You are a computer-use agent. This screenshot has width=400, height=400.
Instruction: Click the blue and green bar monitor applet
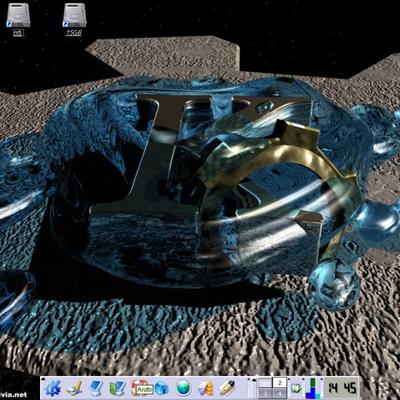313,388
